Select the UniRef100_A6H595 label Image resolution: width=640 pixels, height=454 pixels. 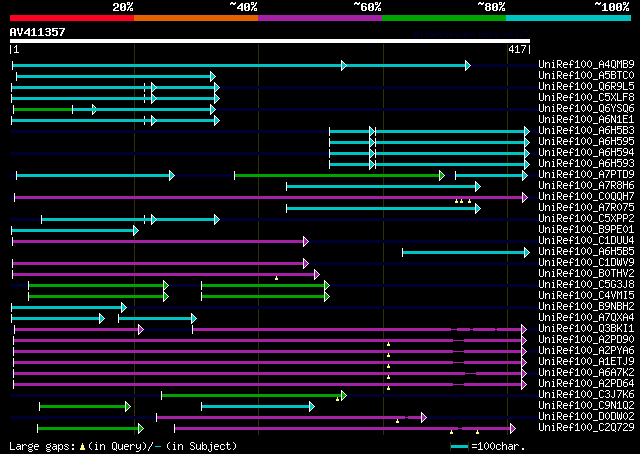[586, 141]
